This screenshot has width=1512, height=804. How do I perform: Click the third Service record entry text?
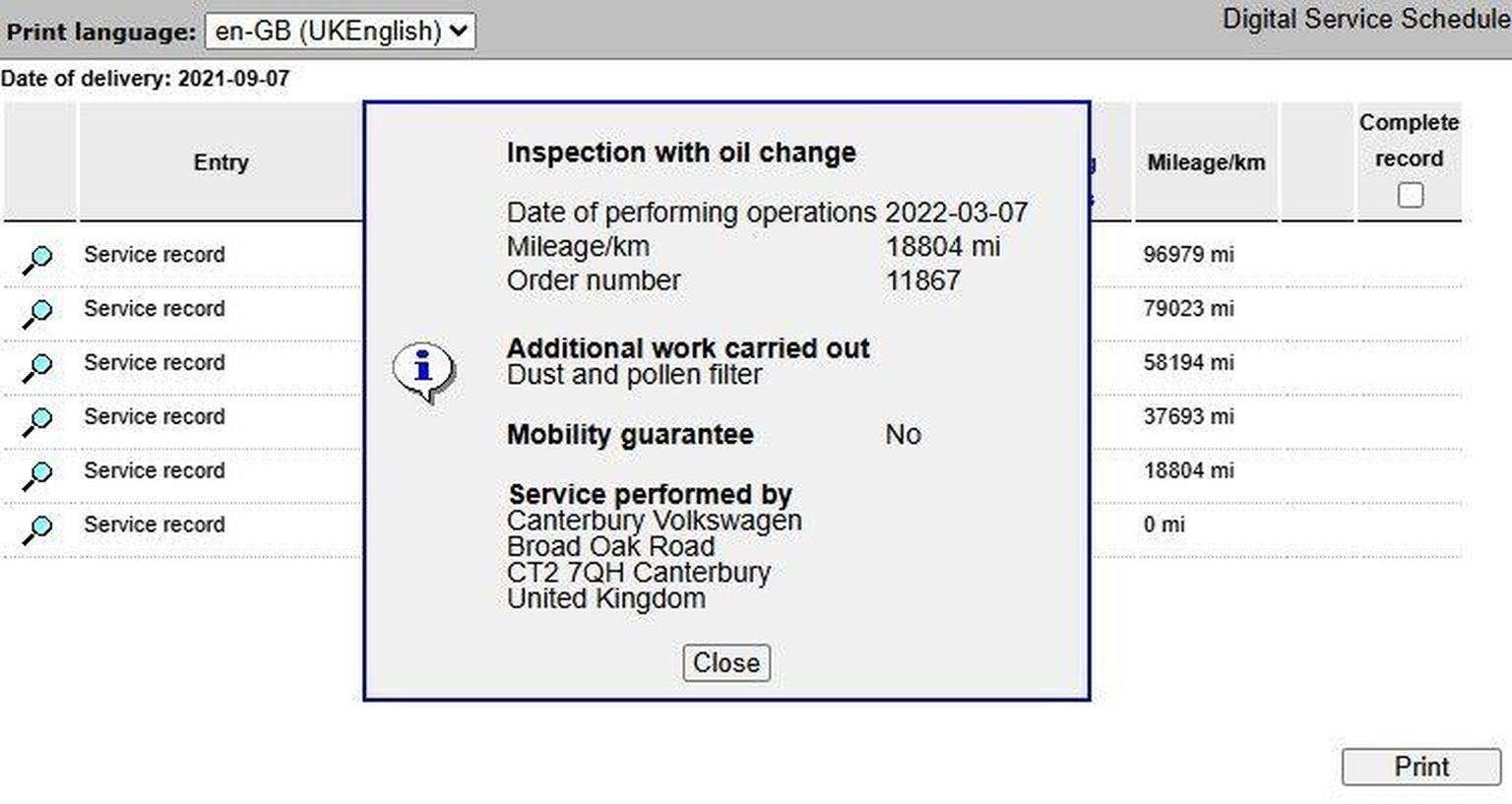(155, 362)
